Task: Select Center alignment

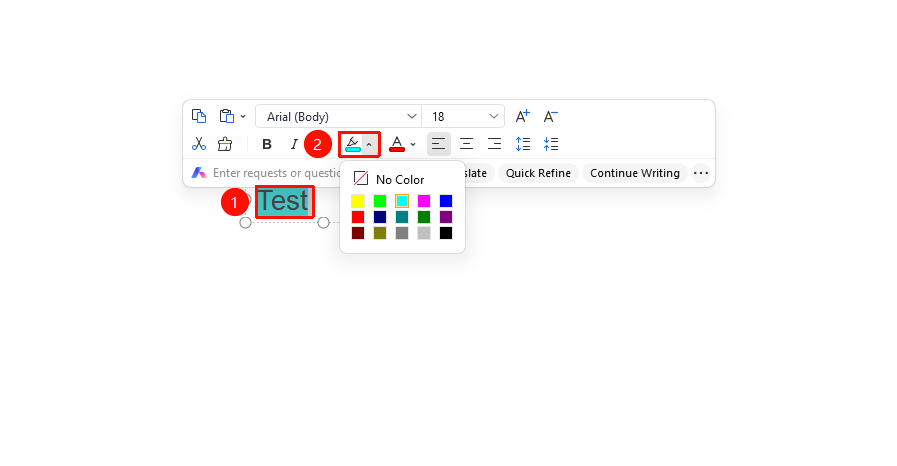Action: [x=466, y=144]
